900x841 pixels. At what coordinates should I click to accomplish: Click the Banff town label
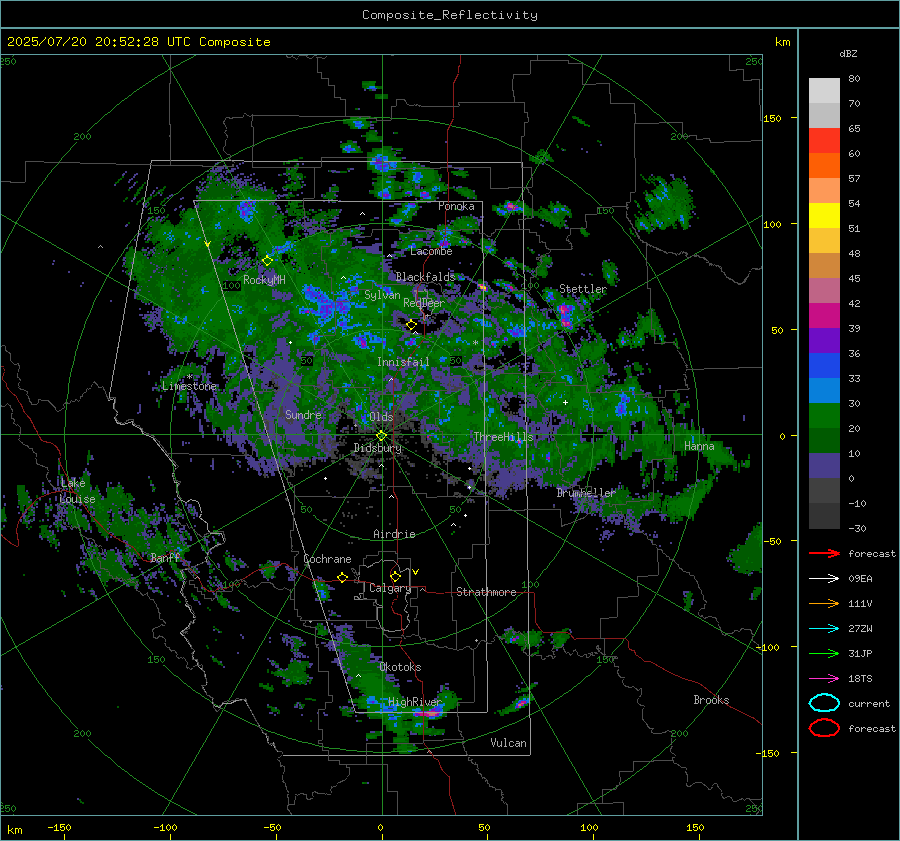click(165, 557)
